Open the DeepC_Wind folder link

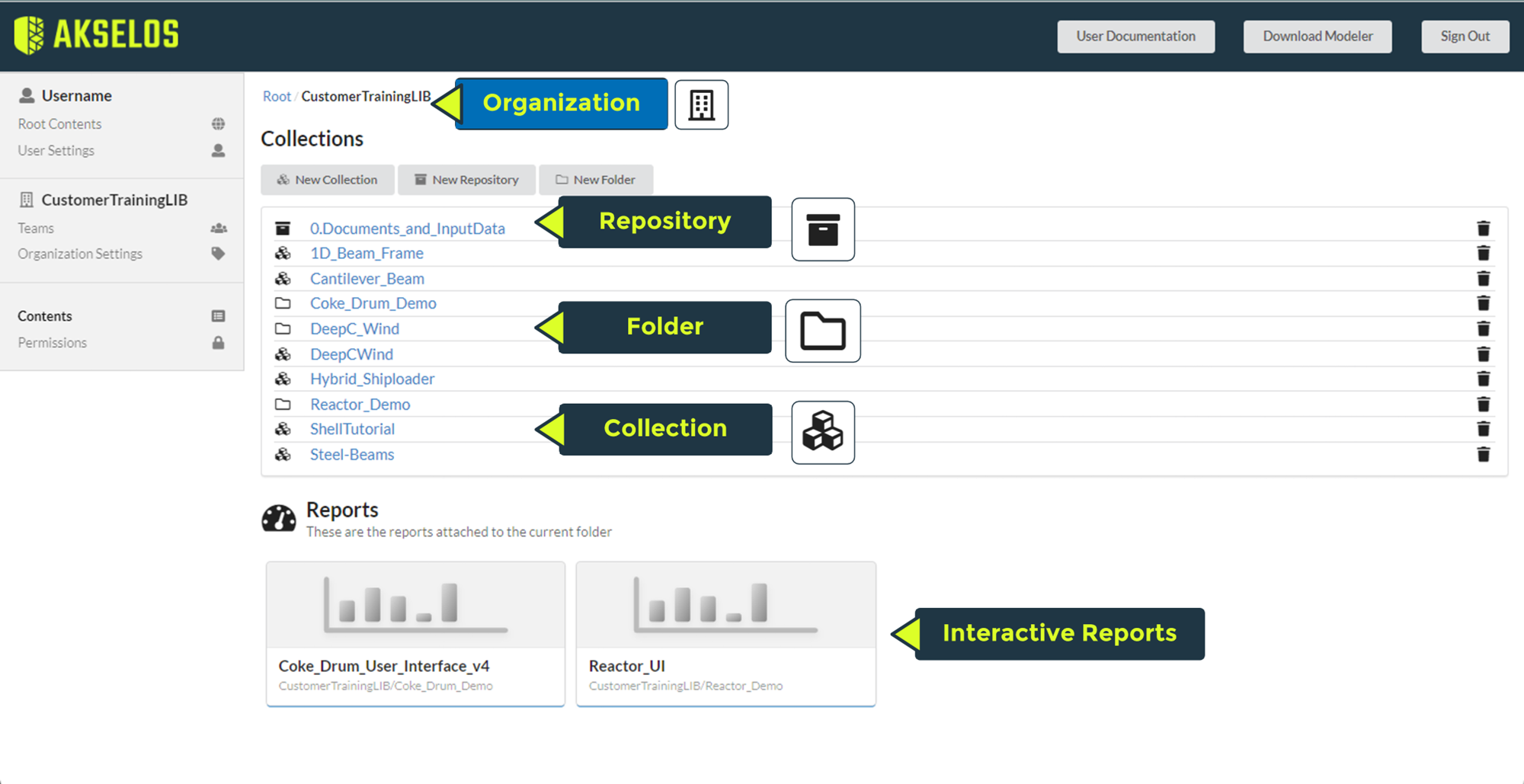354,328
